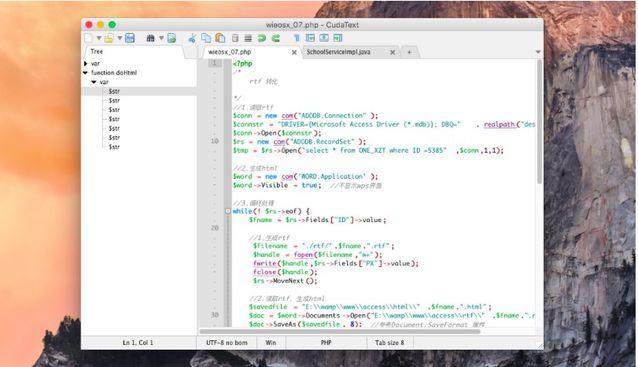Select function doHtml in the tree
638x367 pixels.
[114, 73]
